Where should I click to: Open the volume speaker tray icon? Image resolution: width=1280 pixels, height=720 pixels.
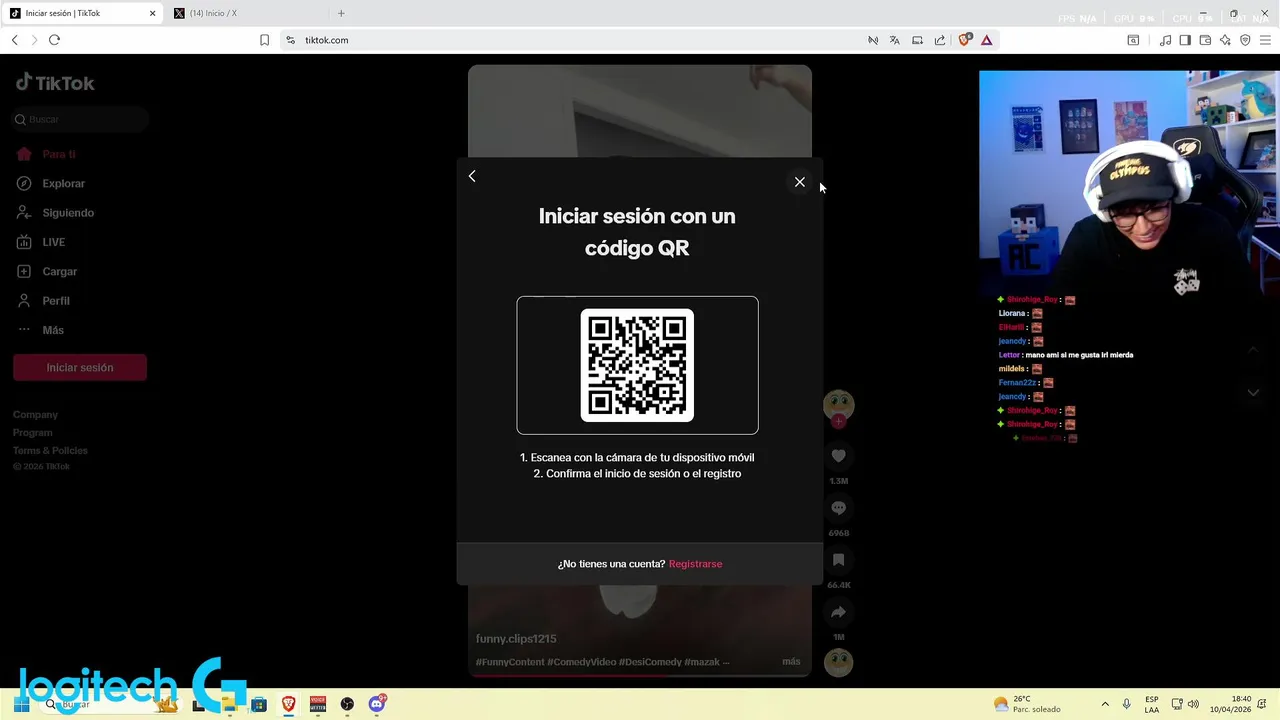coord(1193,704)
